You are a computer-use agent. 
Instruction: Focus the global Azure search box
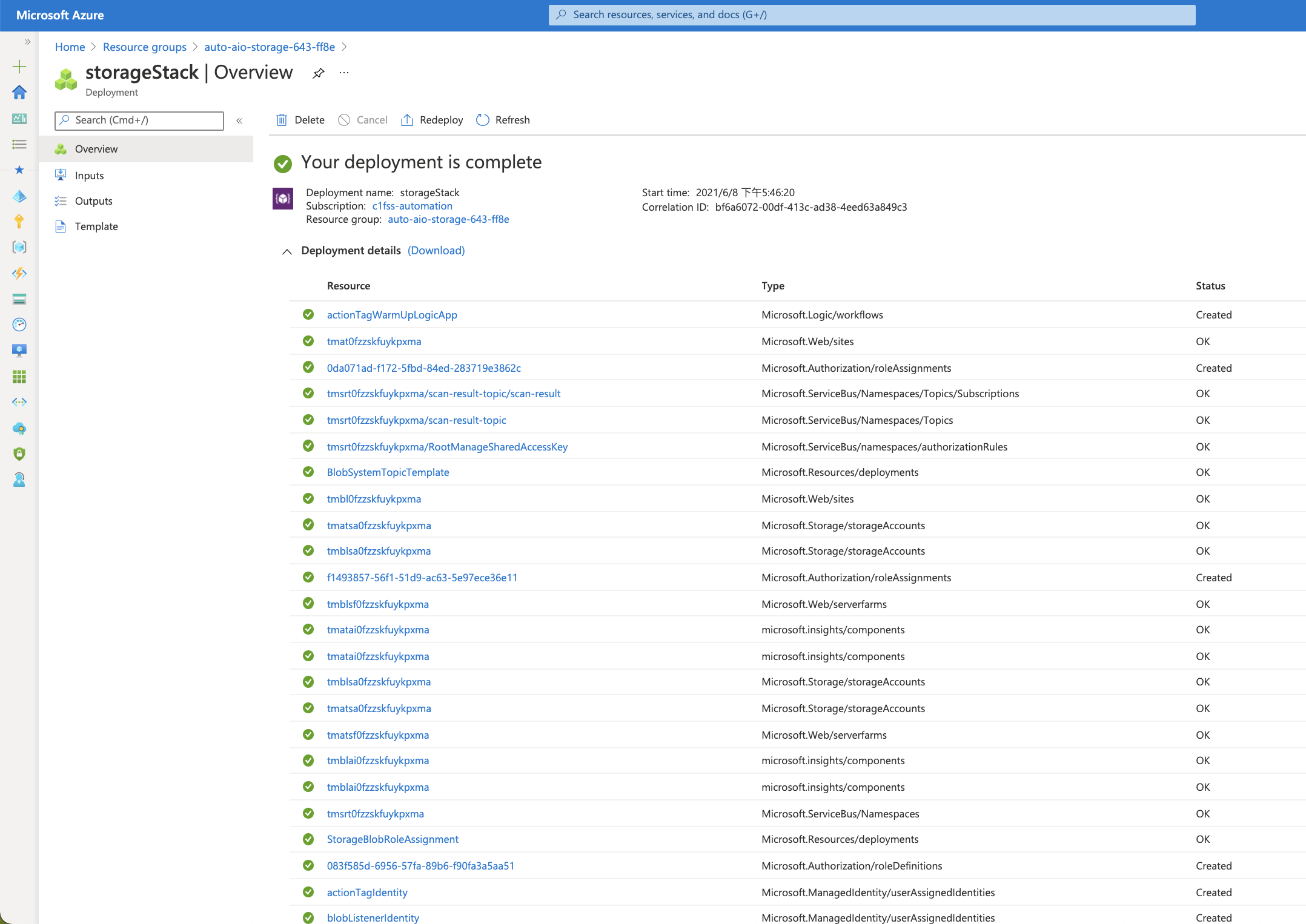click(871, 15)
